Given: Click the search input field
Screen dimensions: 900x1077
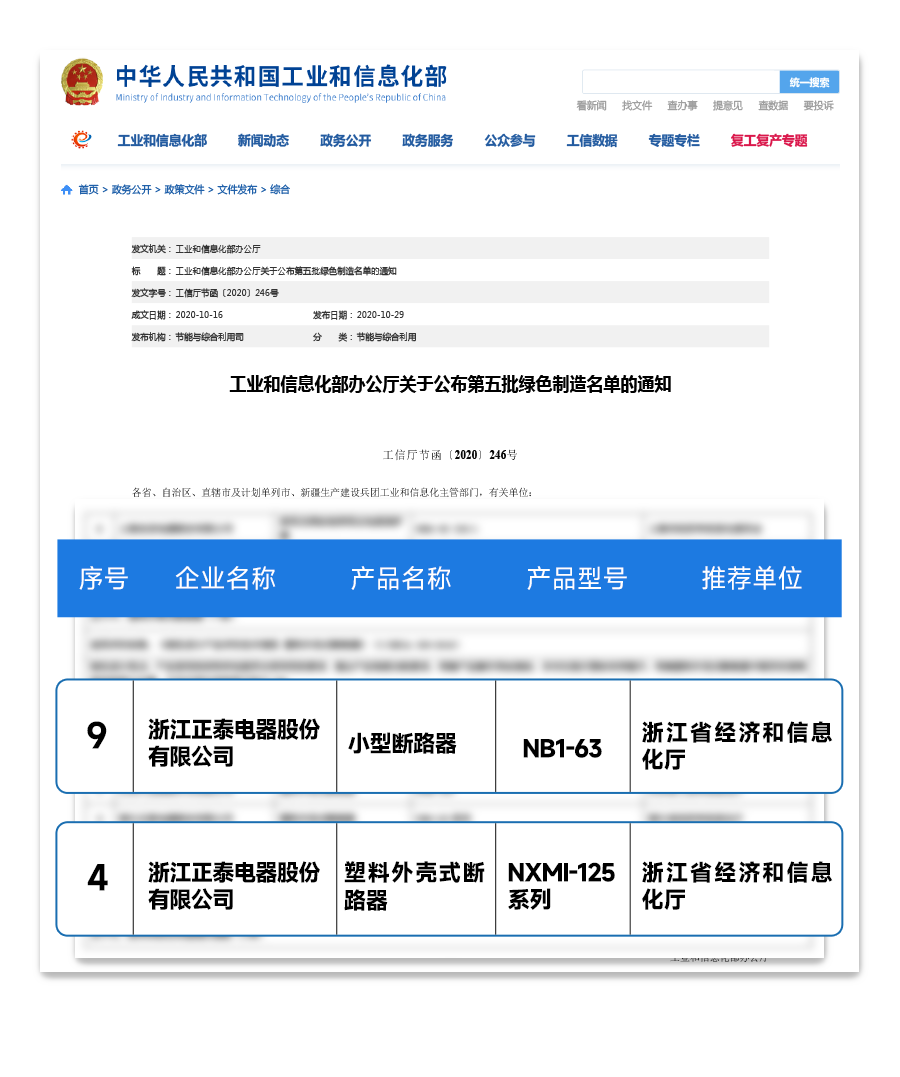Looking at the screenshot, I should (681, 82).
